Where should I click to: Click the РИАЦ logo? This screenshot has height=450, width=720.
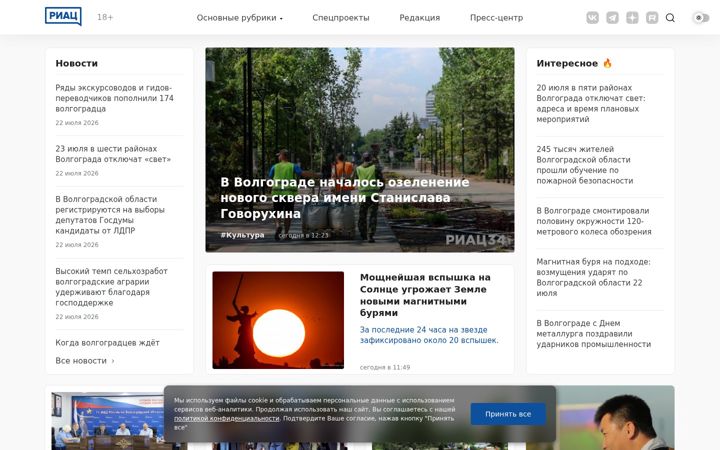63,17
